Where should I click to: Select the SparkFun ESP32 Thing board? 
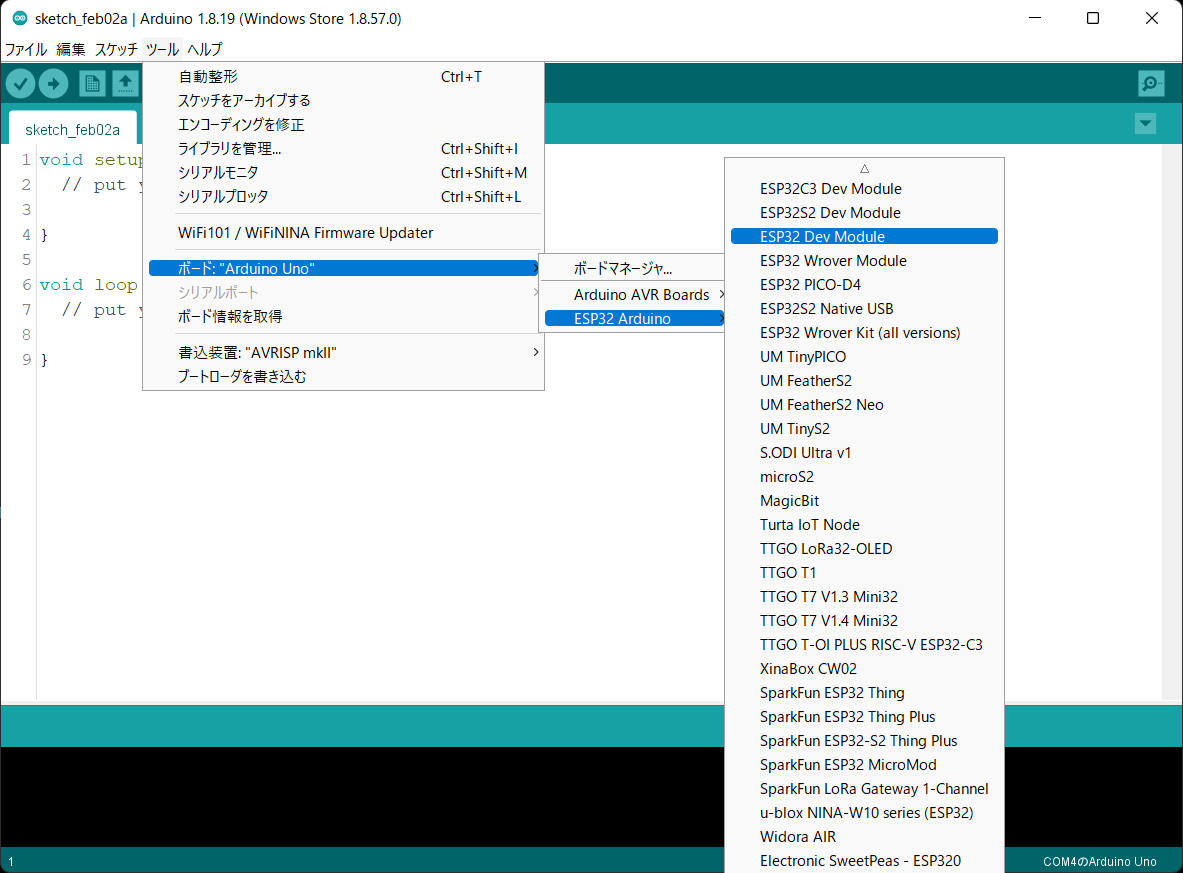point(831,692)
